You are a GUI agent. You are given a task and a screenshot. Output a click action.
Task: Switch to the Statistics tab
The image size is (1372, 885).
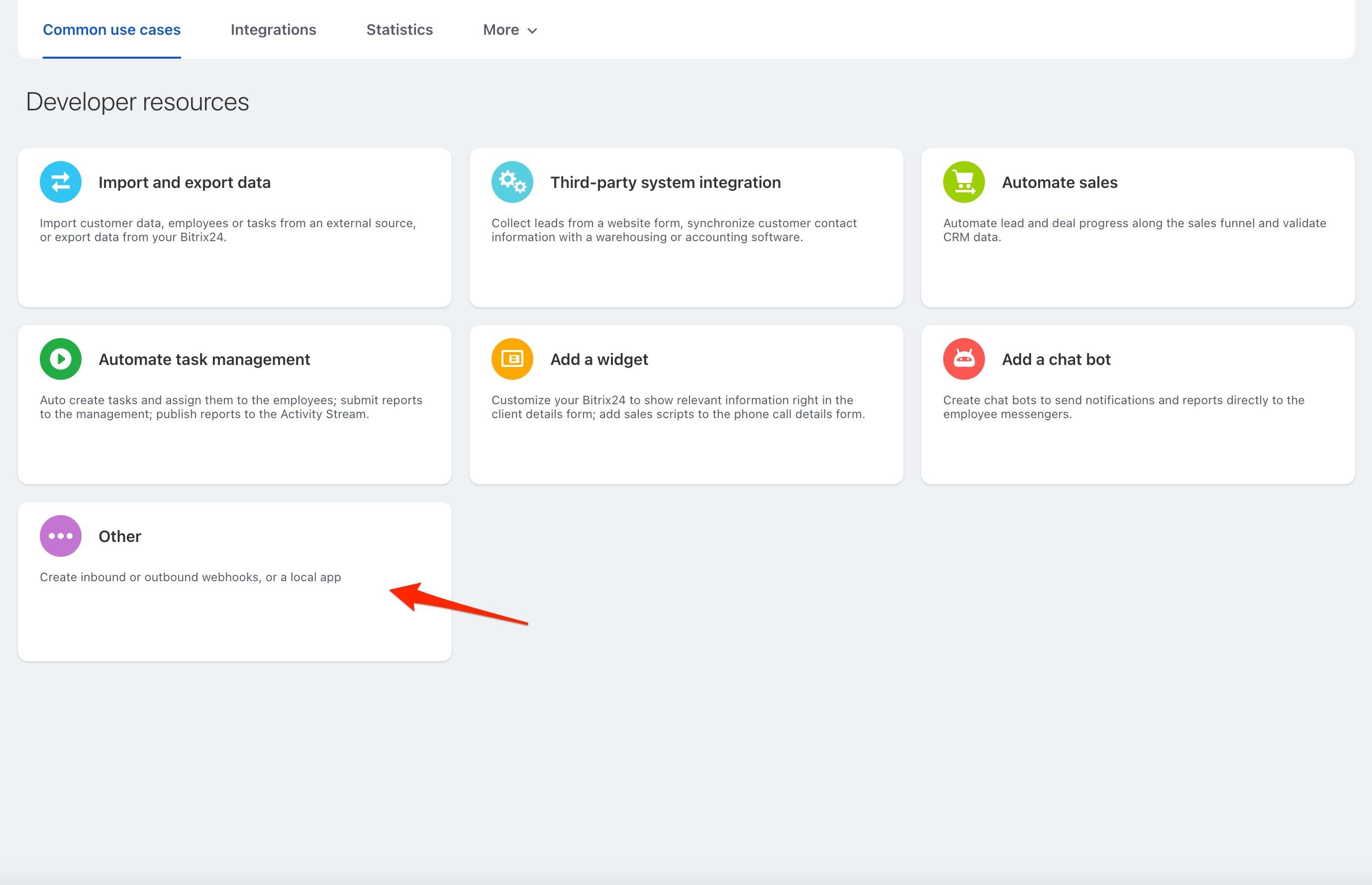pos(399,30)
